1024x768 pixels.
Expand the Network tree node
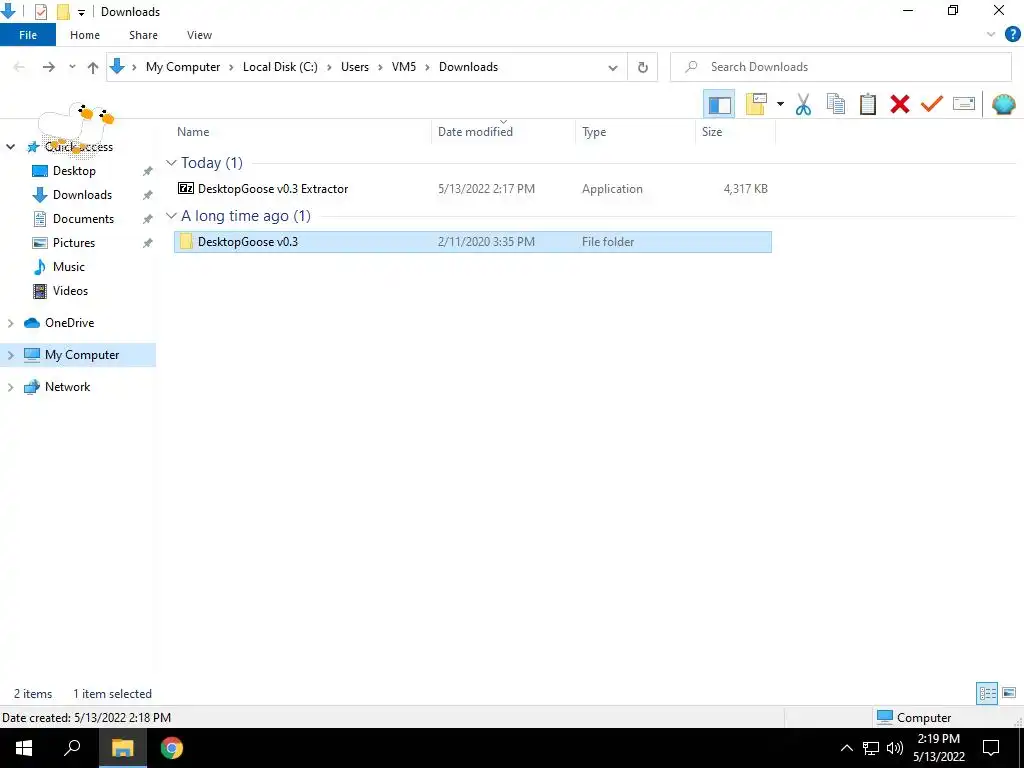[x=10, y=387]
